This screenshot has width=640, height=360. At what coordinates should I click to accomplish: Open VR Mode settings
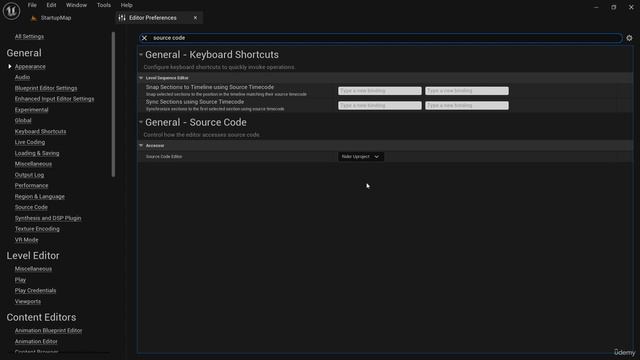click(27, 240)
